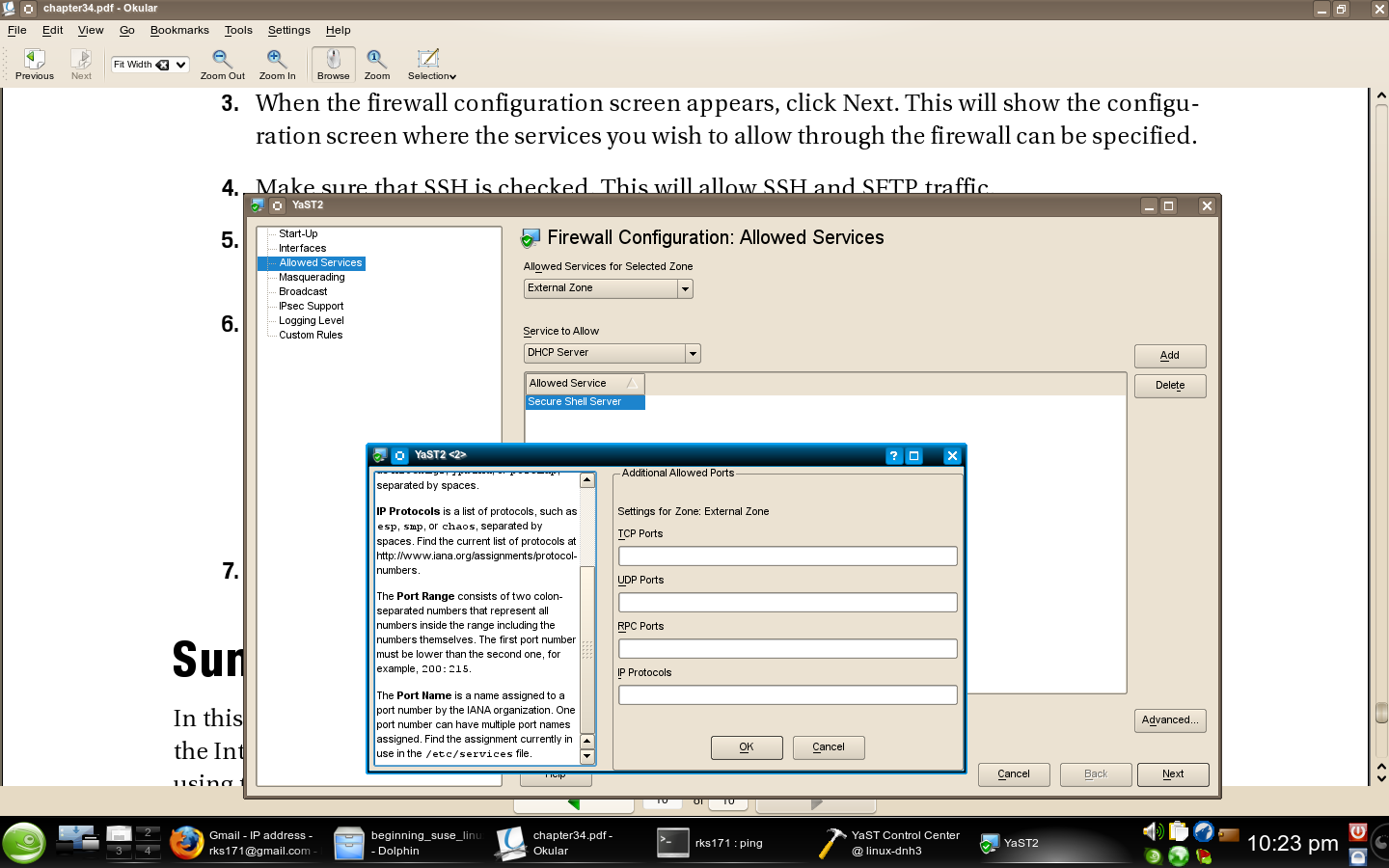
Task: Click the help text scrollbar down arrow
Action: coord(587,757)
